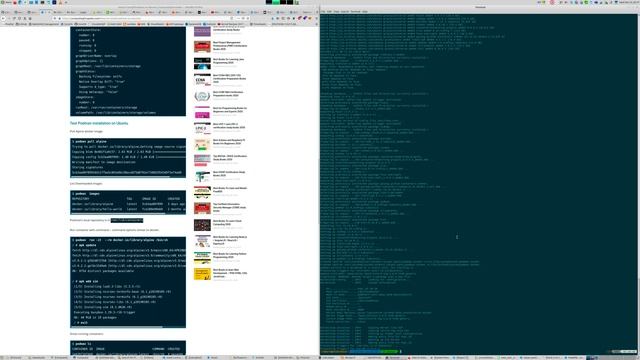Click the Node.js / AngularJS / ReactJS books thumbnail
This screenshot has height=360, width=640.
click(x=202, y=241)
